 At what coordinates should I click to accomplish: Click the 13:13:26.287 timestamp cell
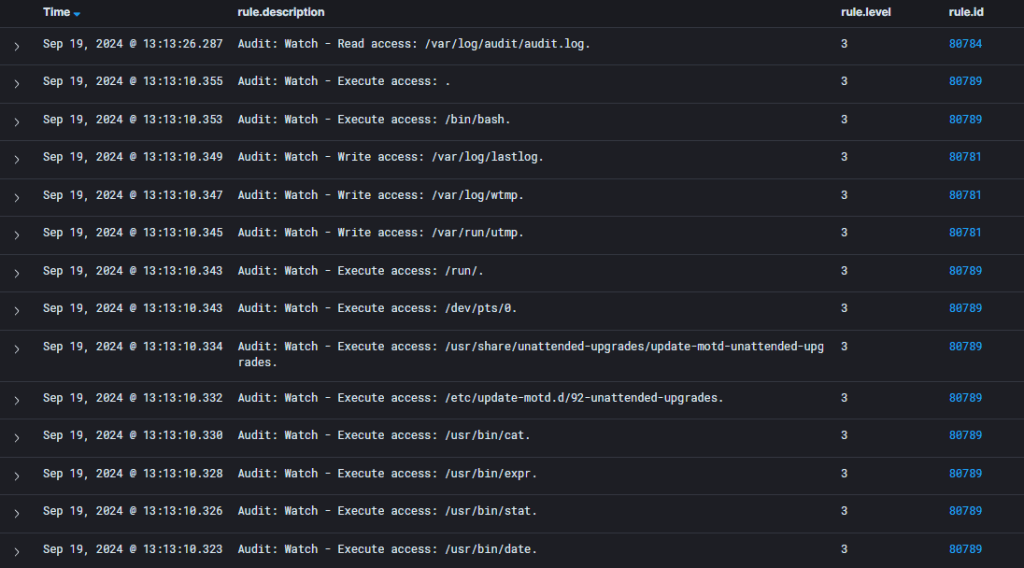pyautogui.click(x=133, y=44)
